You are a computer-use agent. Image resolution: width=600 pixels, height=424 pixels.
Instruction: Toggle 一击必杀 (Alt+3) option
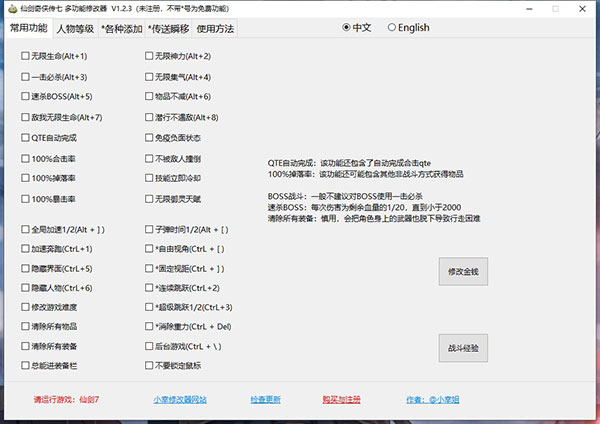point(26,76)
